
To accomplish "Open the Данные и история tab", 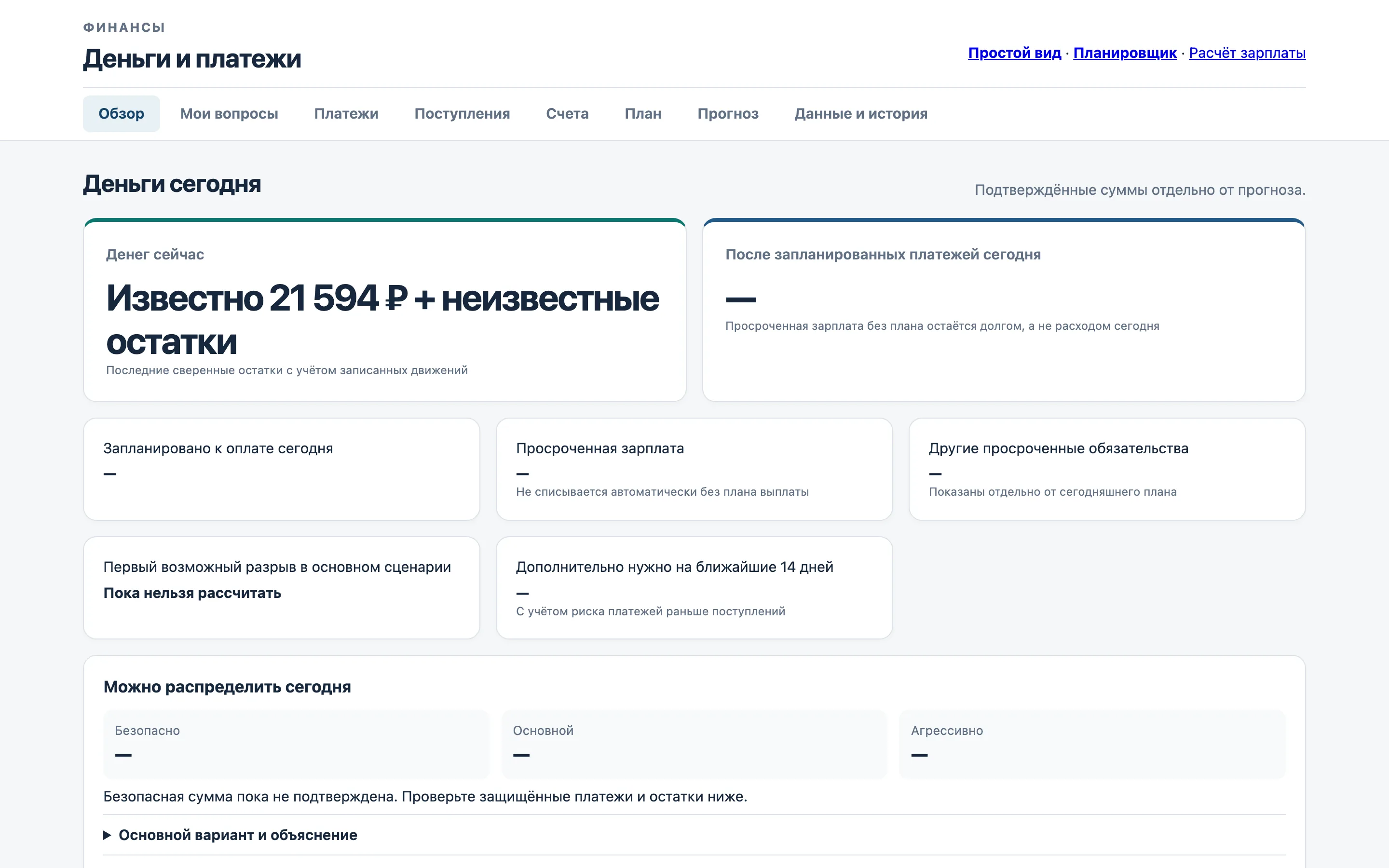I will coord(860,114).
